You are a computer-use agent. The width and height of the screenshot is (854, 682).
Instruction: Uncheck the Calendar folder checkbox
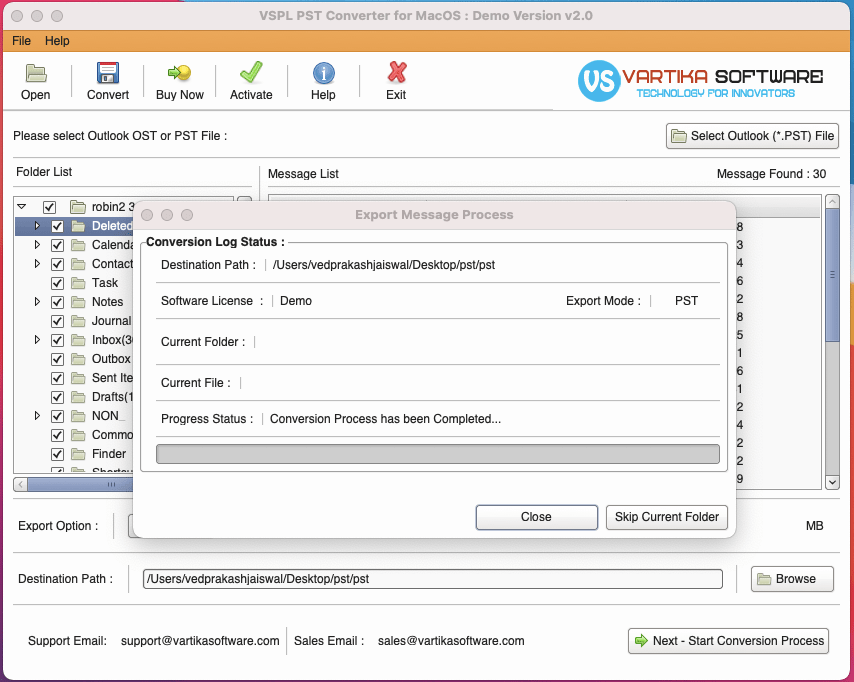click(57, 246)
